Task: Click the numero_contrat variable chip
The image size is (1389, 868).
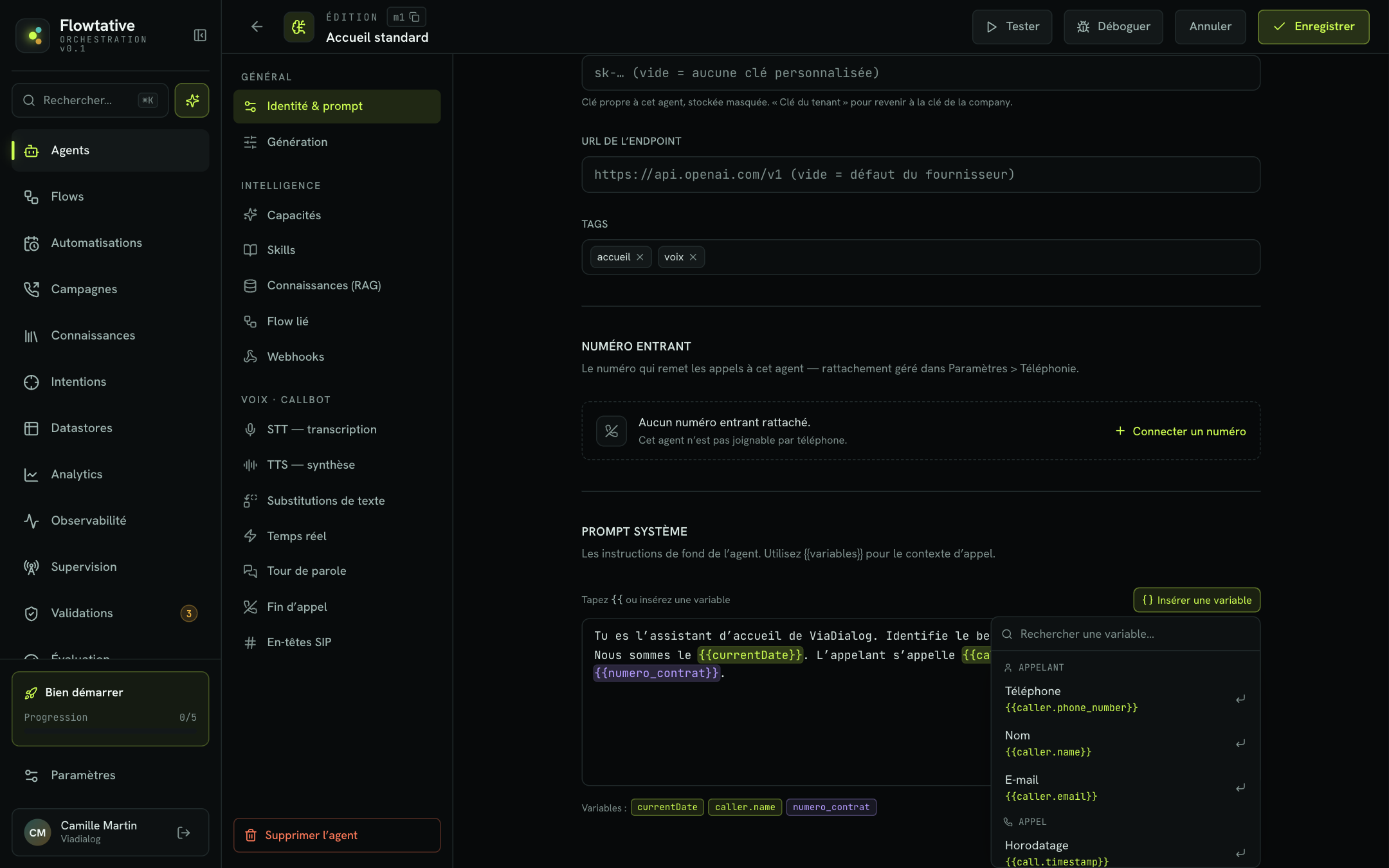Action: [831, 808]
